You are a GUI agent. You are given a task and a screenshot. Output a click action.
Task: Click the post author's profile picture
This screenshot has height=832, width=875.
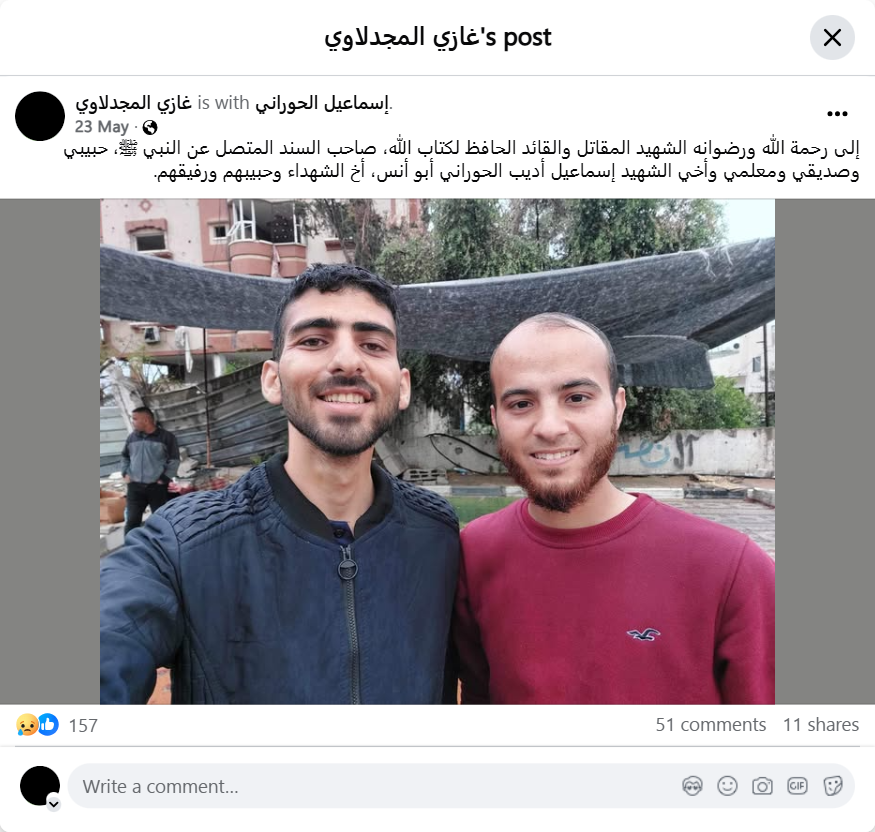[x=40, y=116]
